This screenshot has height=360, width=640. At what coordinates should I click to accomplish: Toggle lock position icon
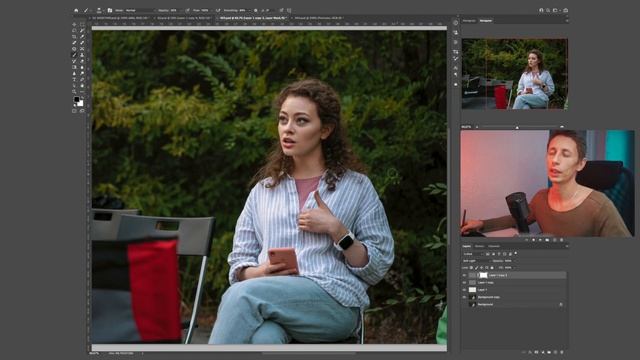482,268
